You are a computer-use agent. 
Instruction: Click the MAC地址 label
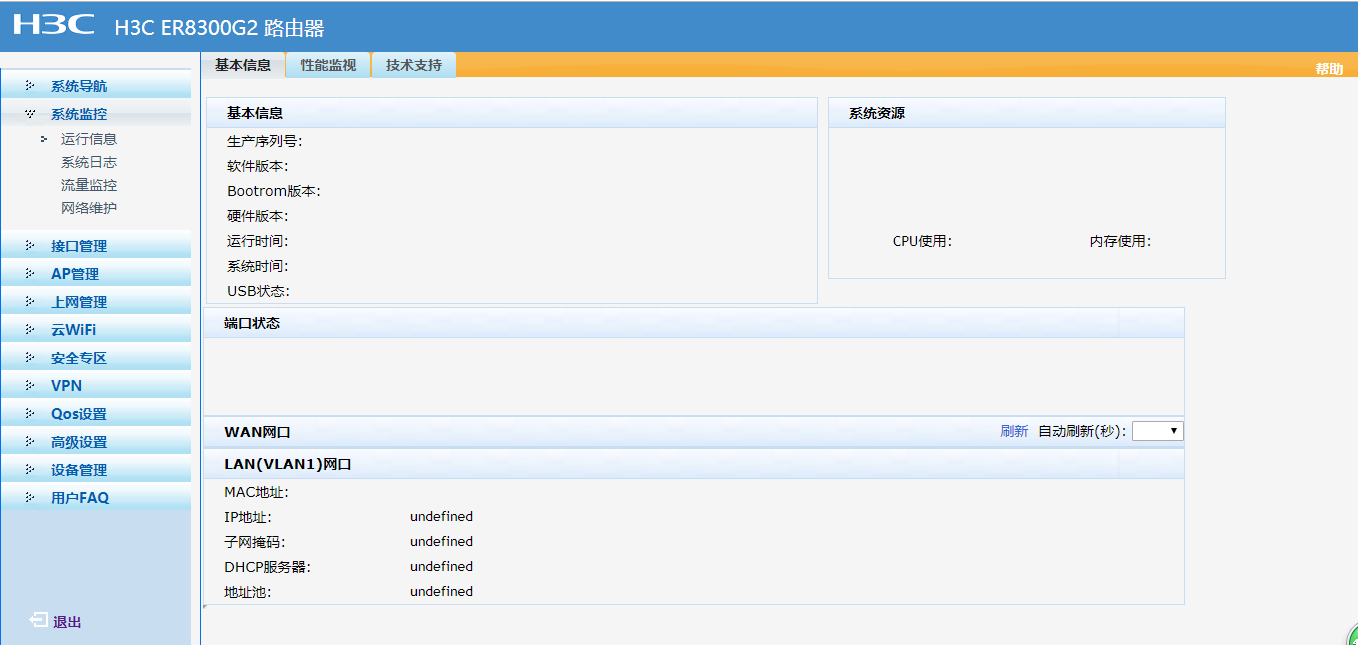click(x=256, y=492)
